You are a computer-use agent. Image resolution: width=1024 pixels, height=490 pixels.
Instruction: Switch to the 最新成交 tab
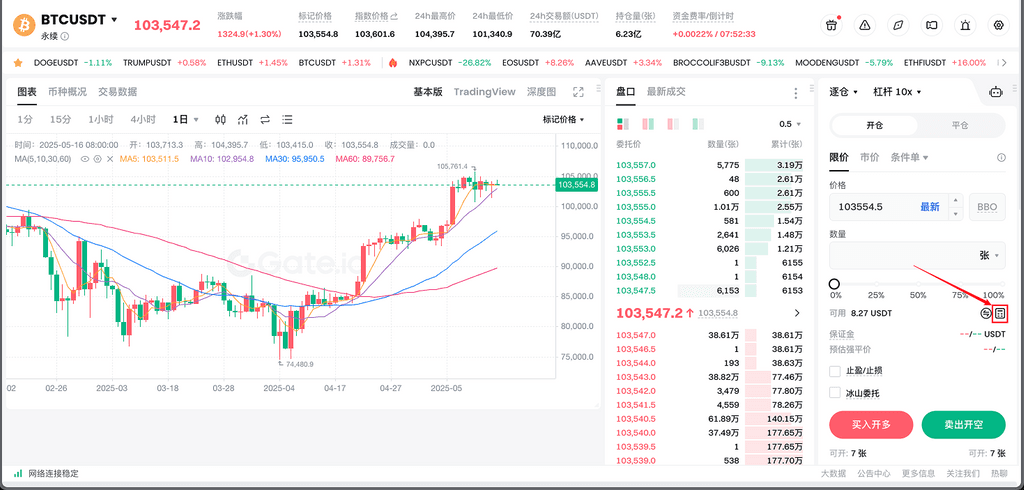coord(666,92)
